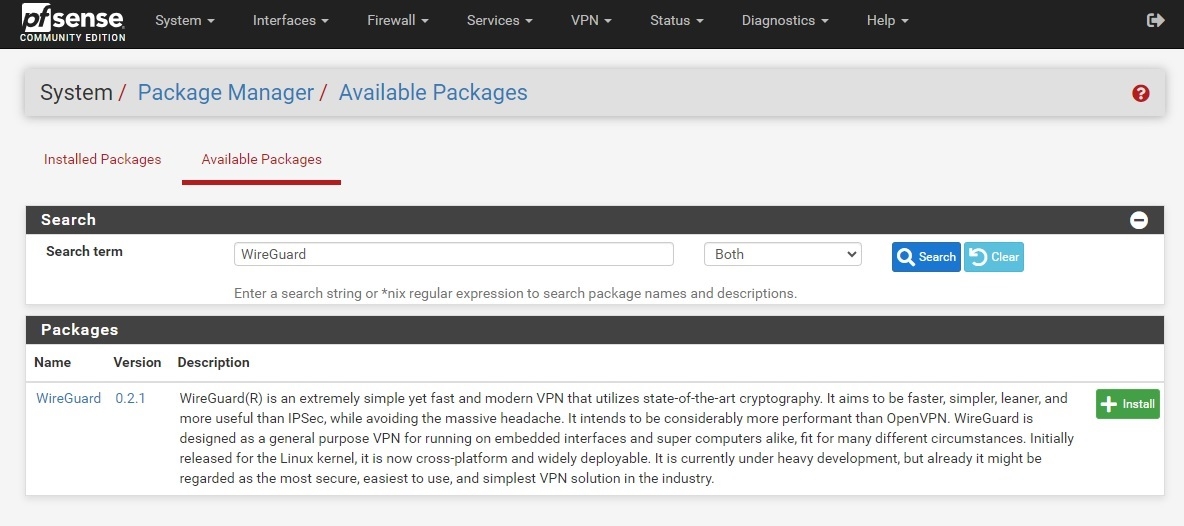This screenshot has width=1184, height=526.
Task: Open the WireGuard package name link
Action: tap(68, 398)
